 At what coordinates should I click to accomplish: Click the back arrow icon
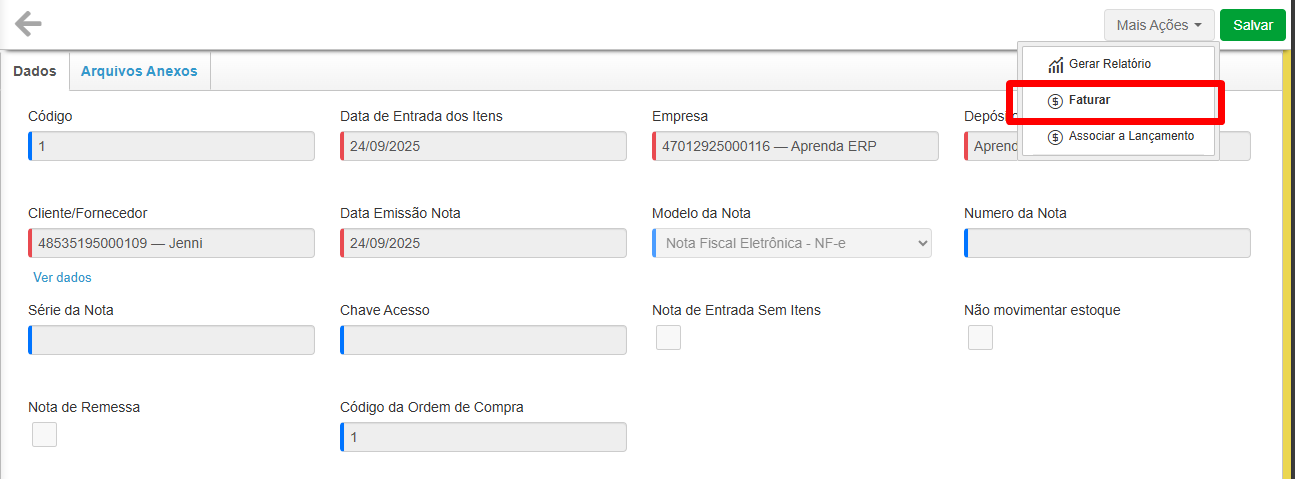(x=28, y=24)
